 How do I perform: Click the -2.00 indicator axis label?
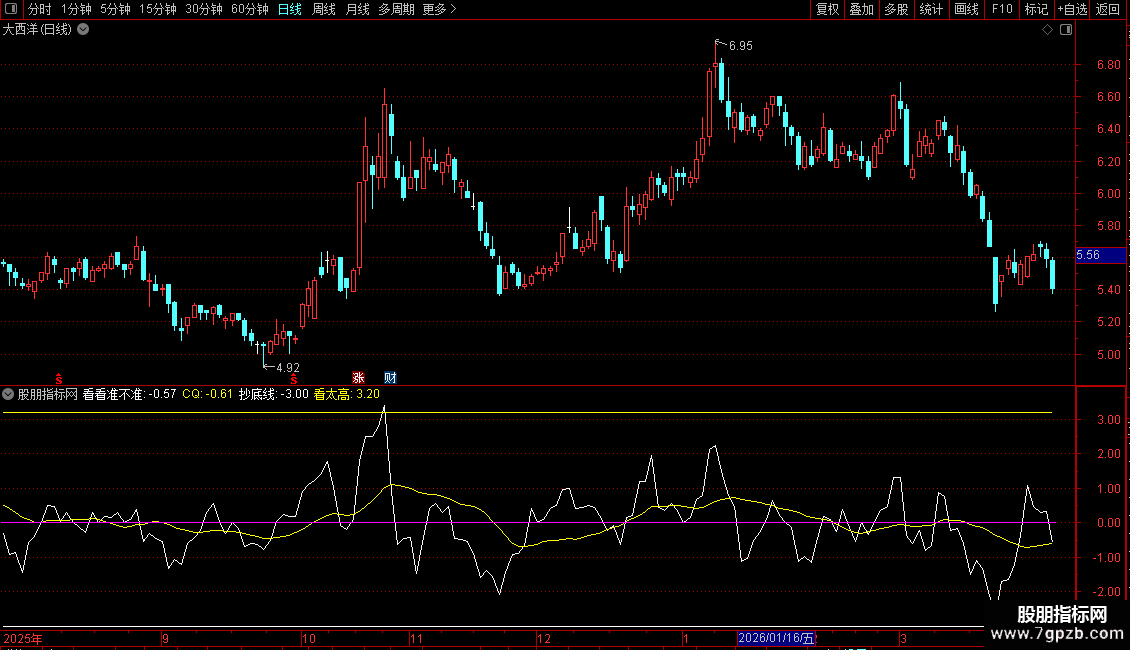1106,592
